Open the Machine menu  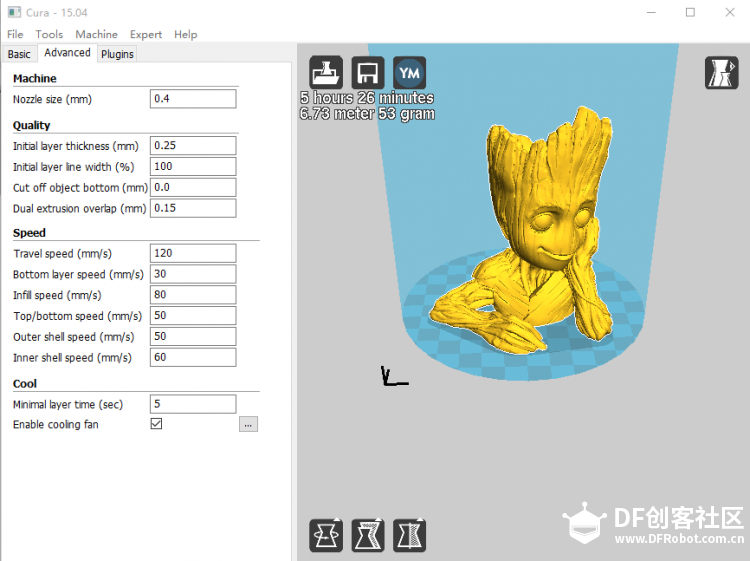click(x=96, y=34)
